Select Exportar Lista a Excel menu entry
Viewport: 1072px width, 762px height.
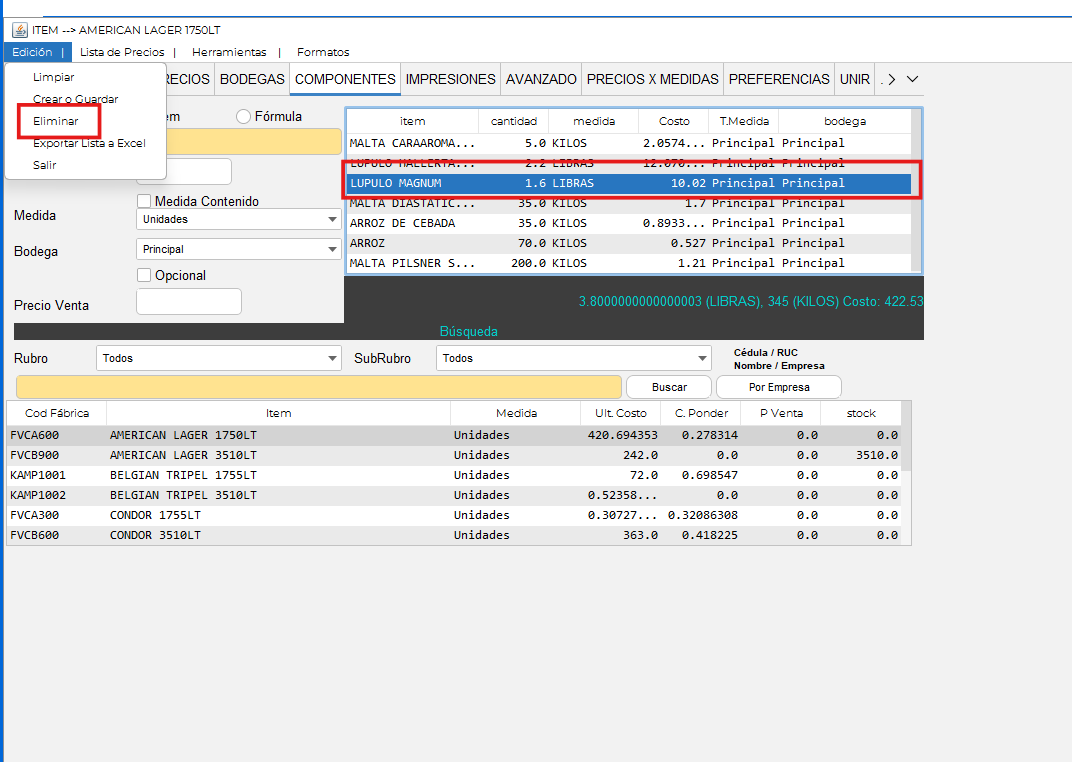click(x=89, y=143)
